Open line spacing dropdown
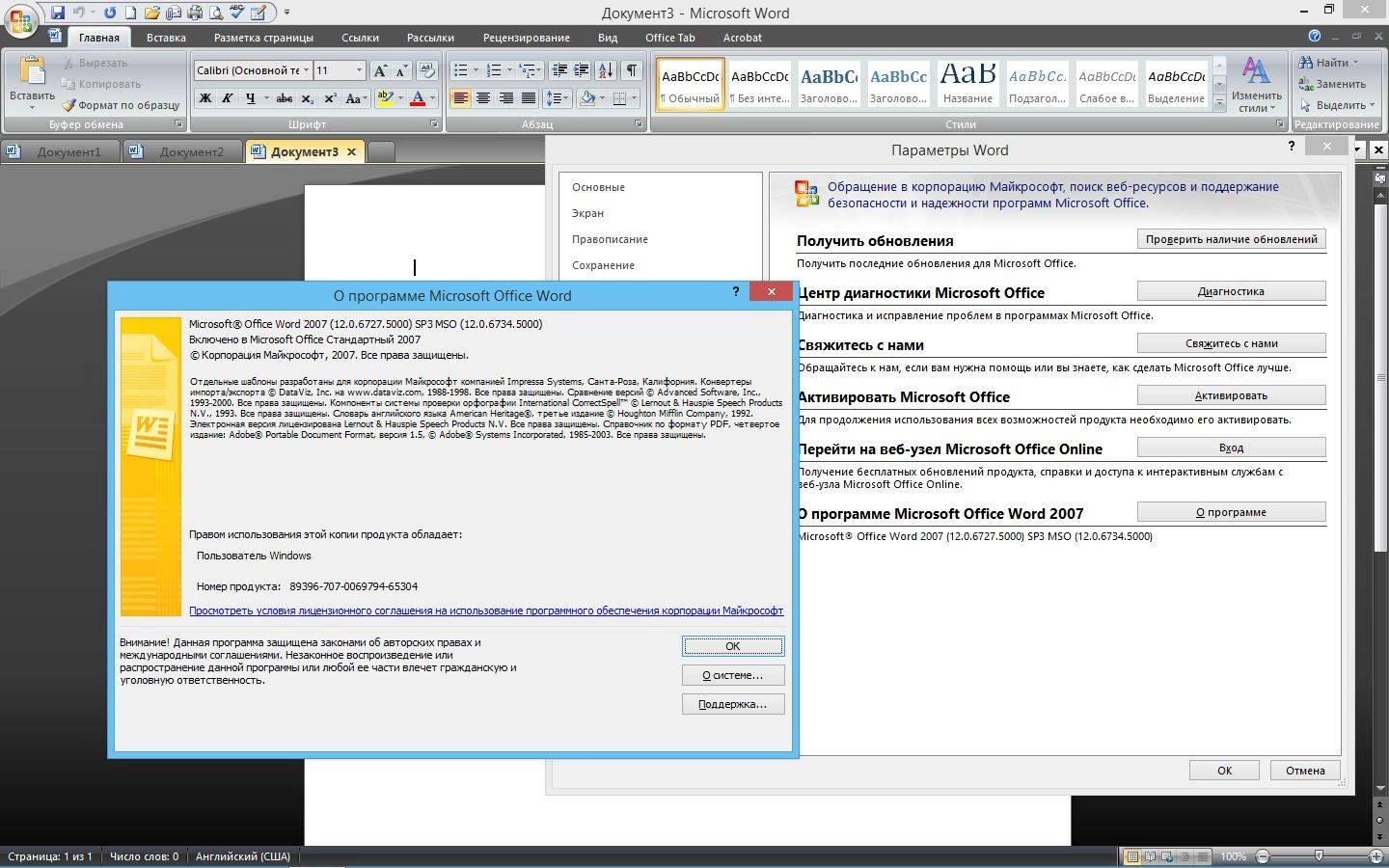Viewport: 1389px width, 868px height. click(557, 98)
